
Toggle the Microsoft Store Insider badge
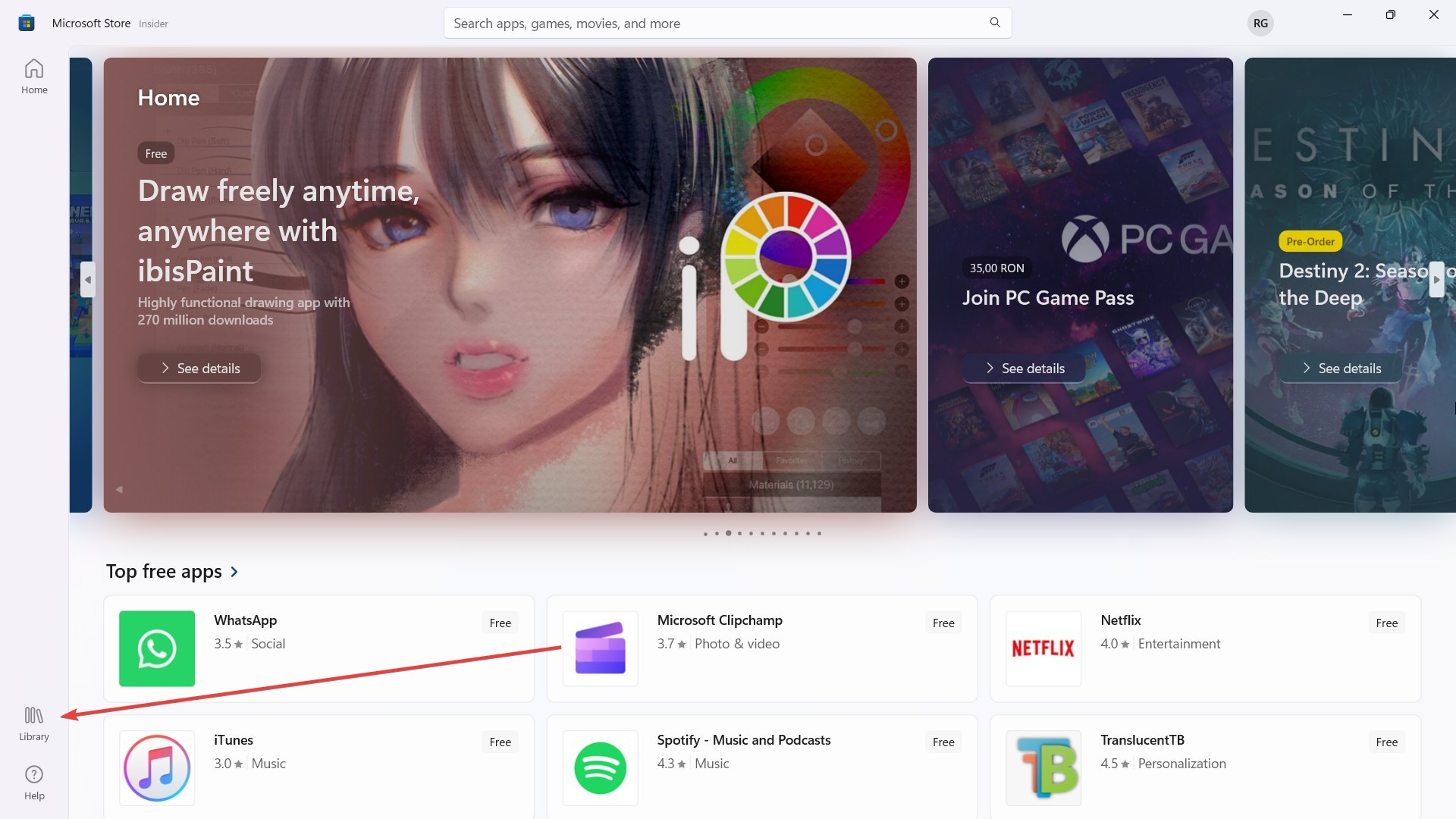[153, 23]
